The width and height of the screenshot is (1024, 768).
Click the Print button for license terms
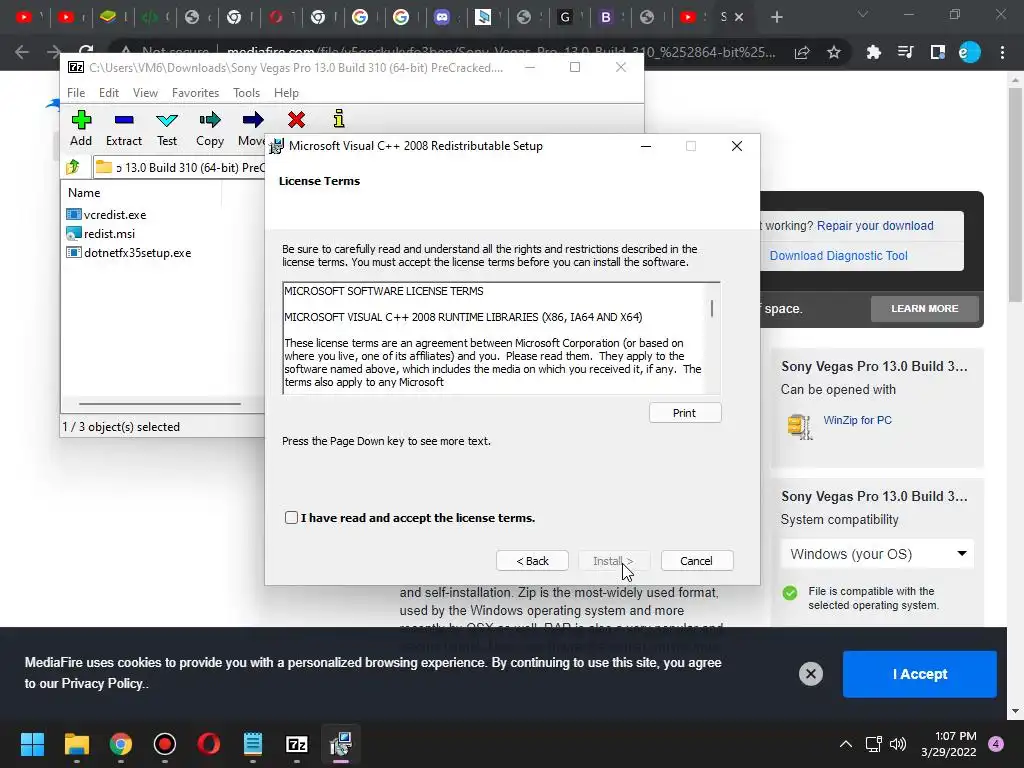(x=685, y=413)
